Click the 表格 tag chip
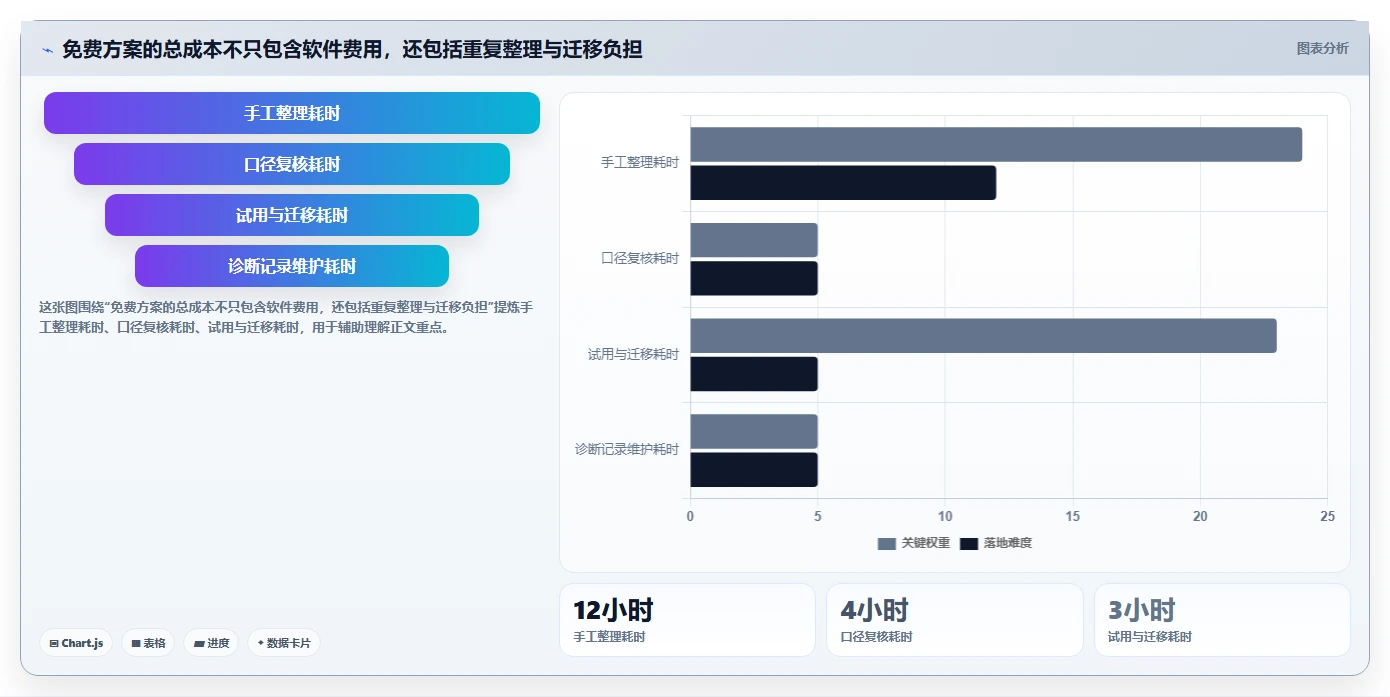Image resolution: width=1390 pixels, height=697 pixels. 148,643
